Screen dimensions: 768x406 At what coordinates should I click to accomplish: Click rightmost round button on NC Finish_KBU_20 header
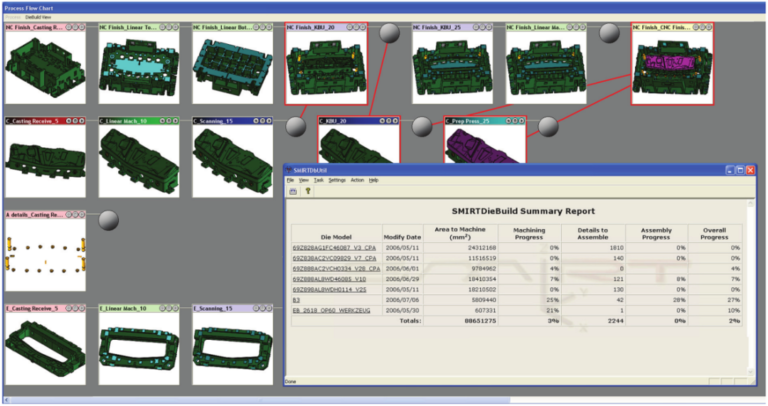[x=363, y=27]
